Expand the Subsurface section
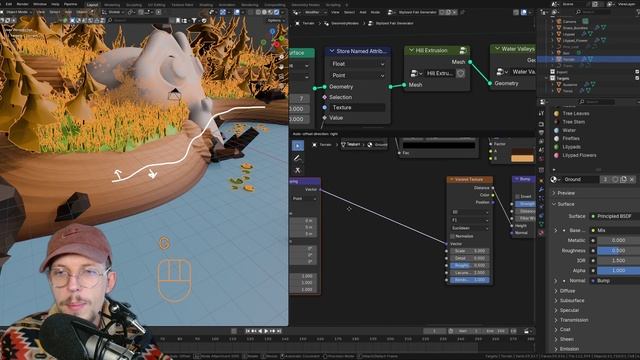 pos(571,301)
